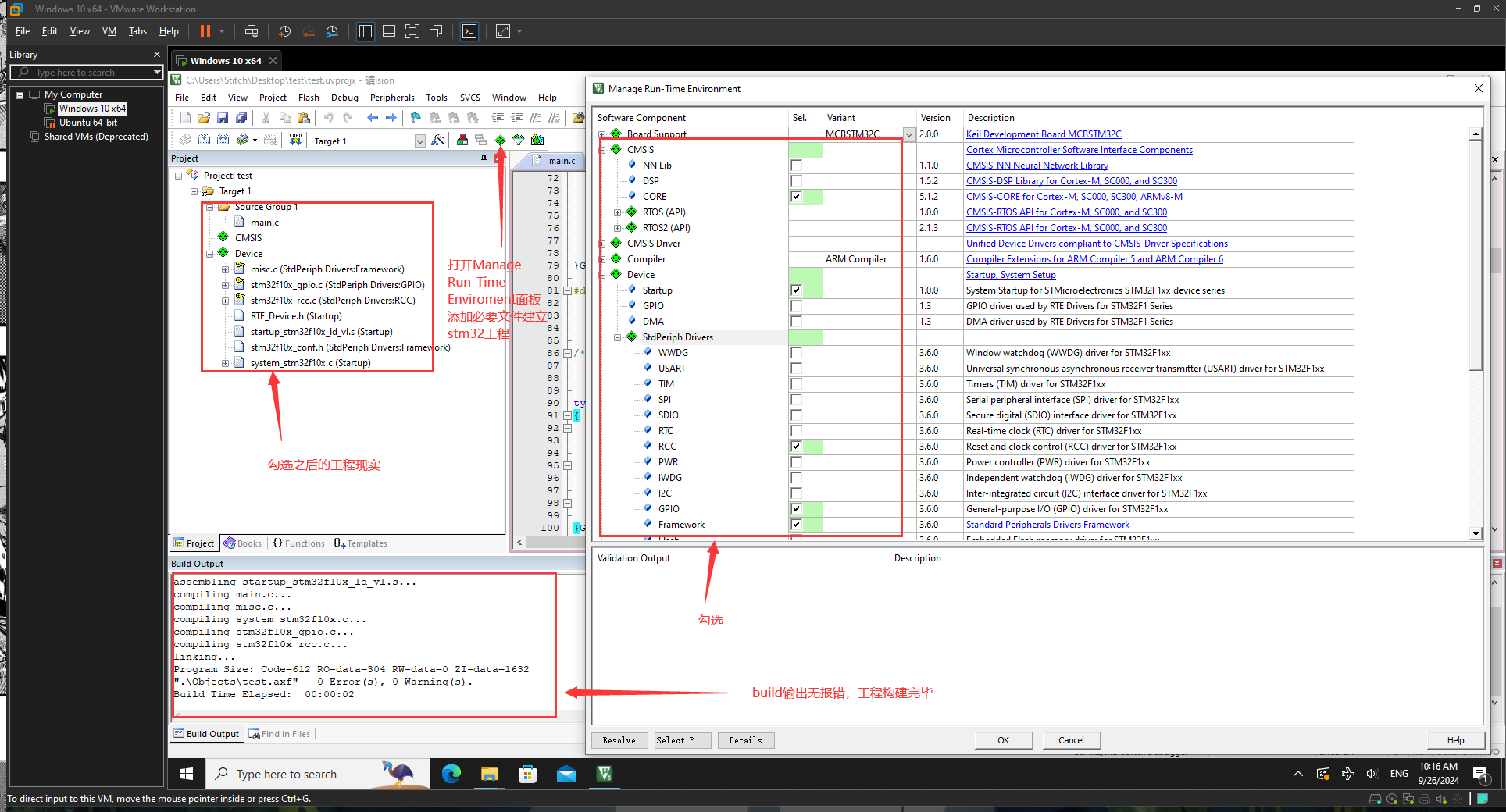Image resolution: width=1506 pixels, height=812 pixels.
Task: Click the Translate current file icon
Action: coord(185,140)
